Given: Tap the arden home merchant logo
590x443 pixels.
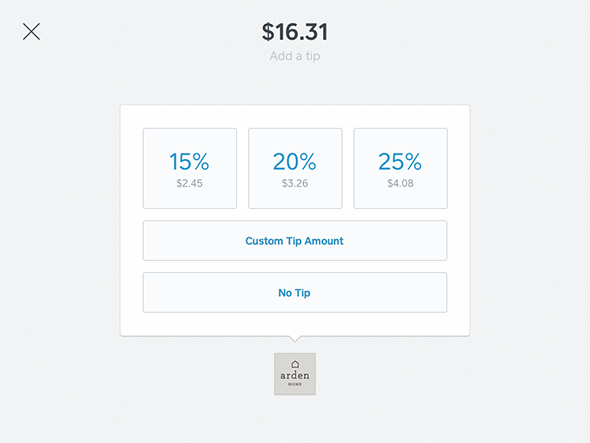Looking at the screenshot, I should [x=295, y=374].
